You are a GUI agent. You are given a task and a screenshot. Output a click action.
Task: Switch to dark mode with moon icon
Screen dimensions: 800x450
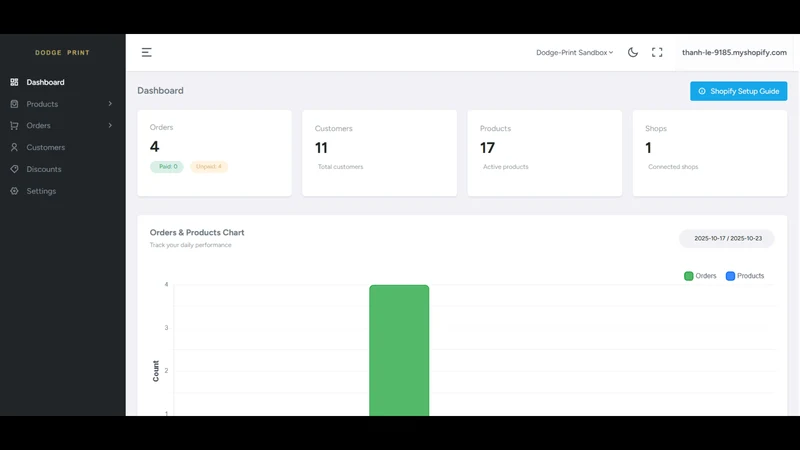[633, 52]
